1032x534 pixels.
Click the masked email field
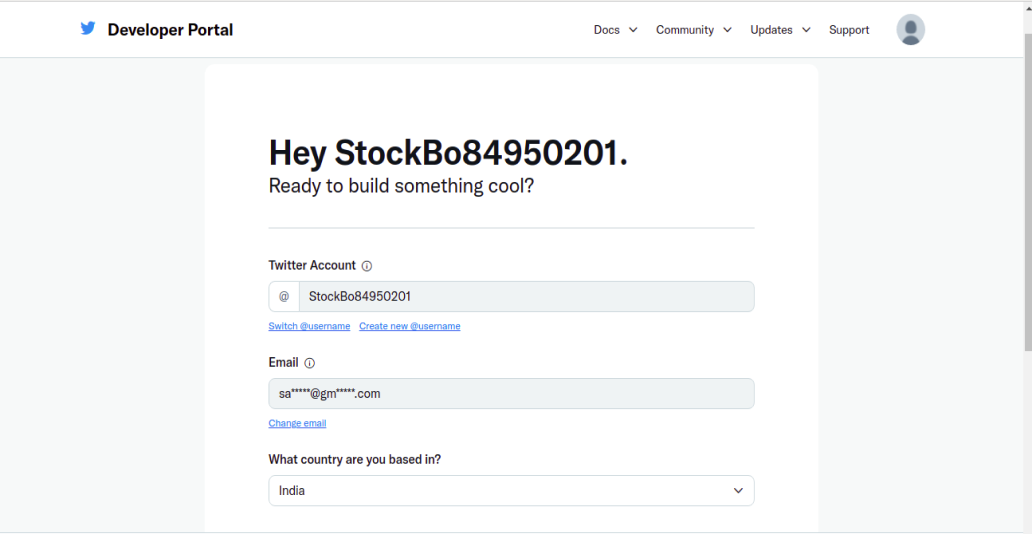click(511, 394)
